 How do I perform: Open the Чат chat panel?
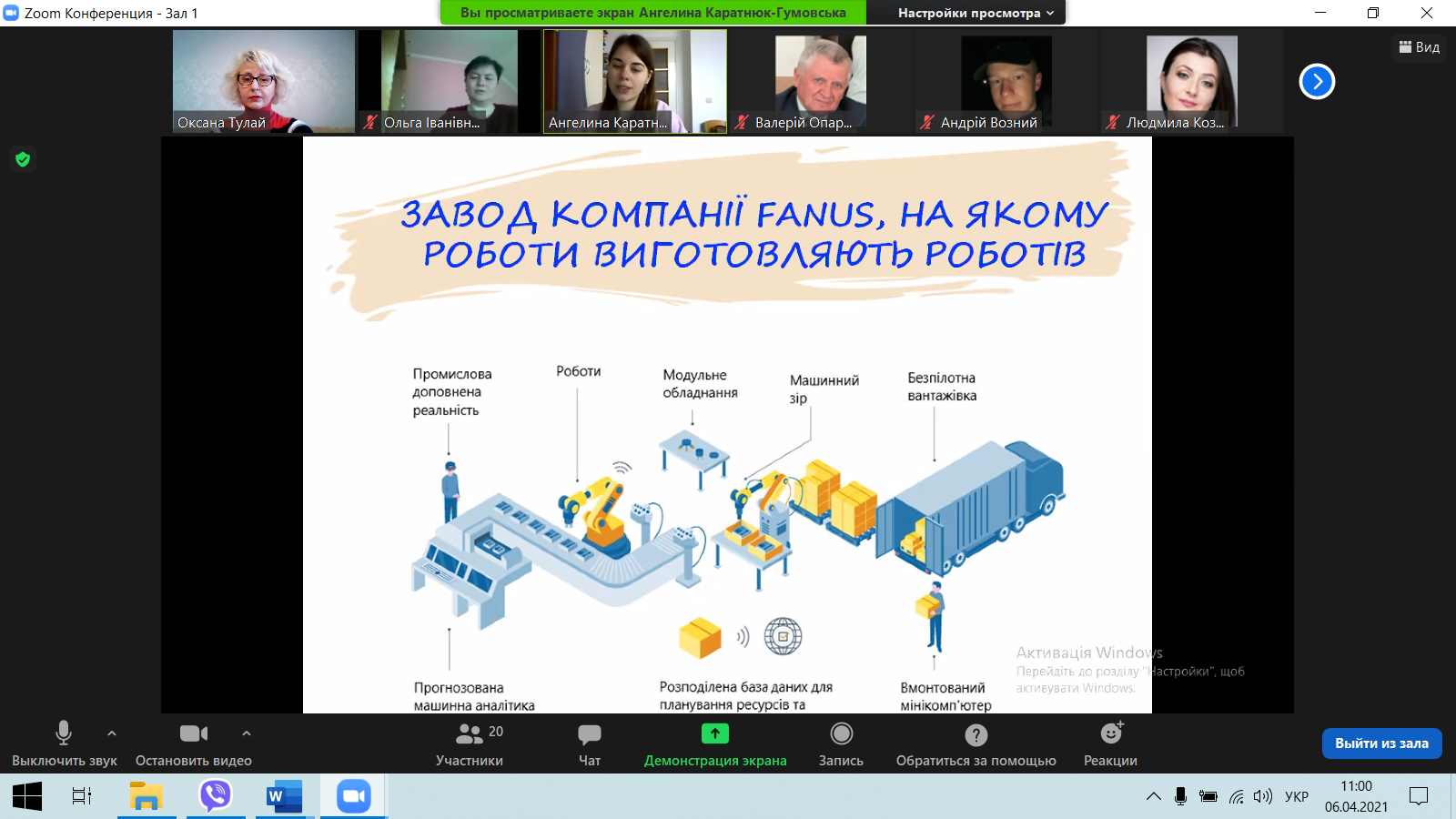[x=590, y=743]
